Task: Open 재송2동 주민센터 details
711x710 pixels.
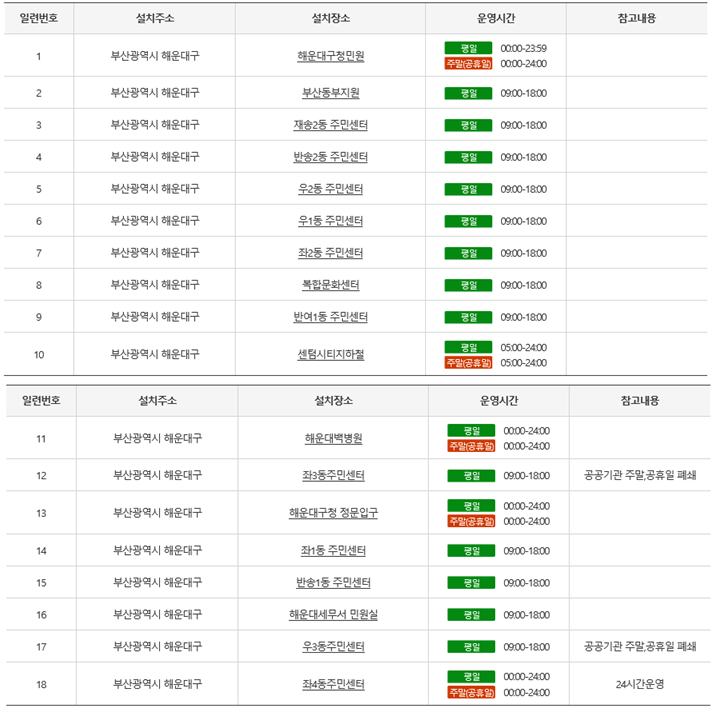Action: [x=330, y=125]
